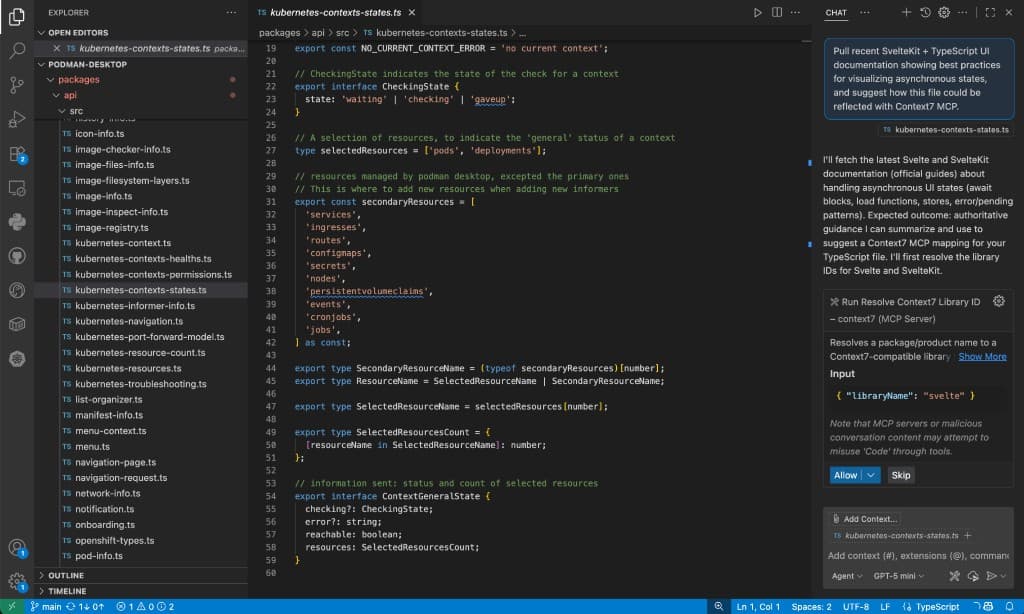Open the Show More link in the tool card
The image size is (1024, 614).
(x=982, y=356)
